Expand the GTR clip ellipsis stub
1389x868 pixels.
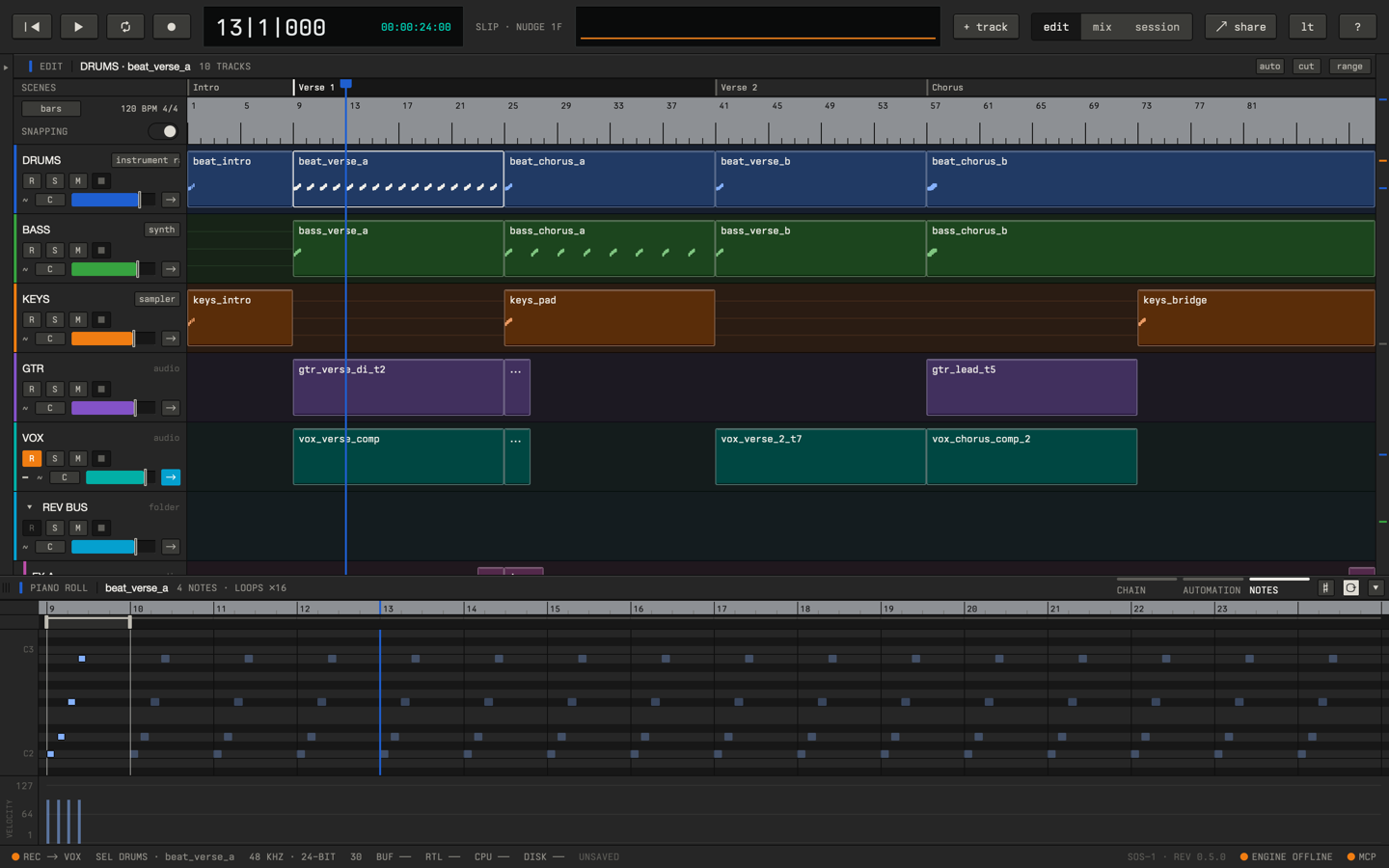[x=517, y=388]
